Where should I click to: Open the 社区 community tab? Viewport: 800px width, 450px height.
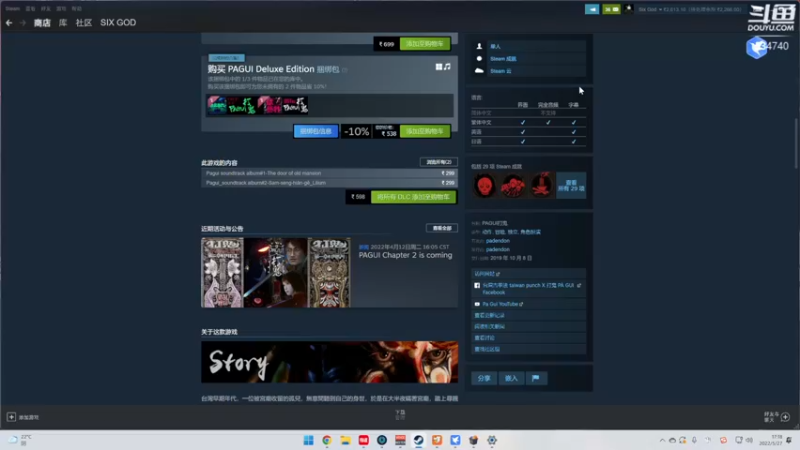click(84, 22)
